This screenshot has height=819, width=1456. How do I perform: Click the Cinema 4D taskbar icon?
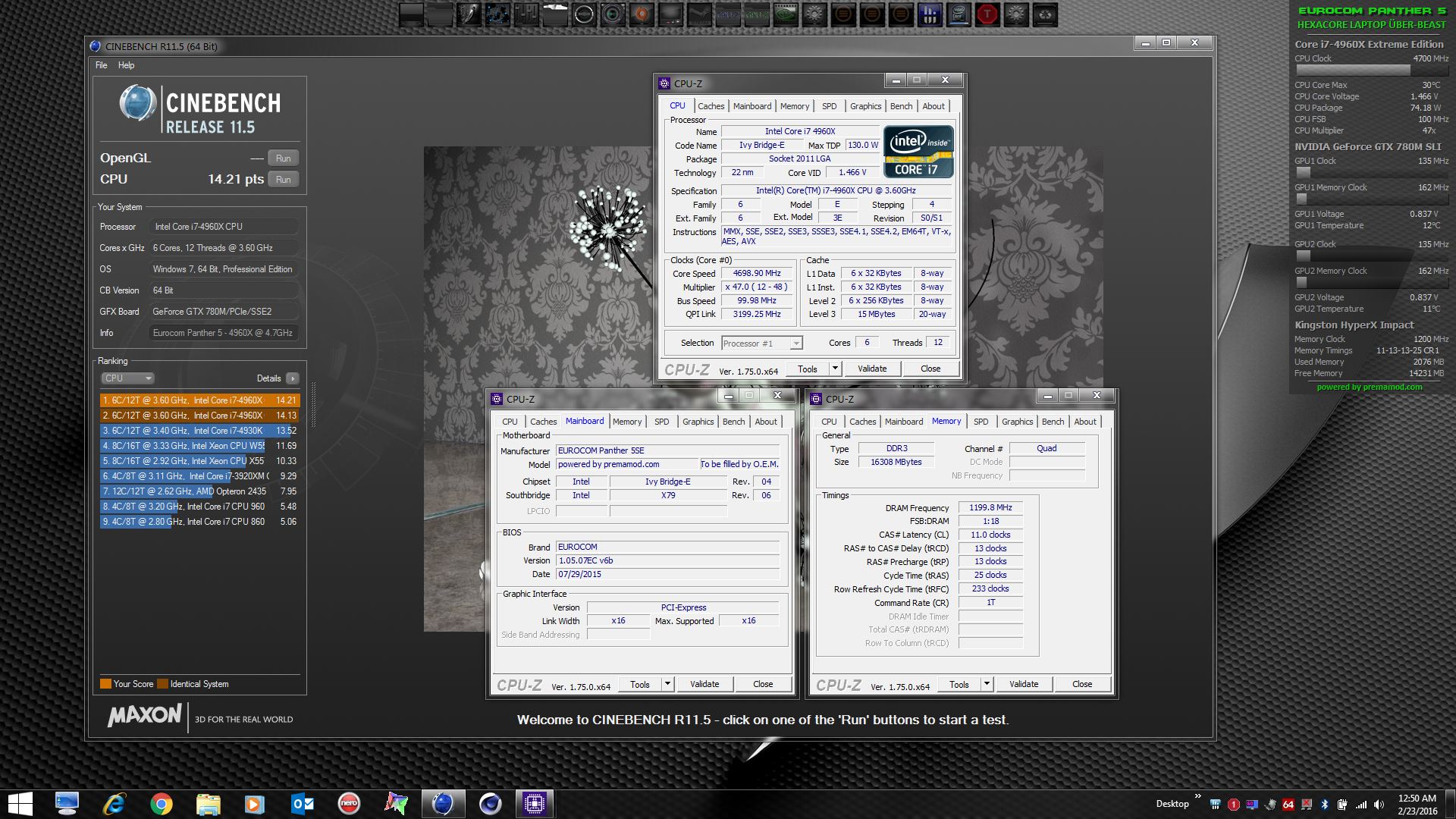coord(490,804)
